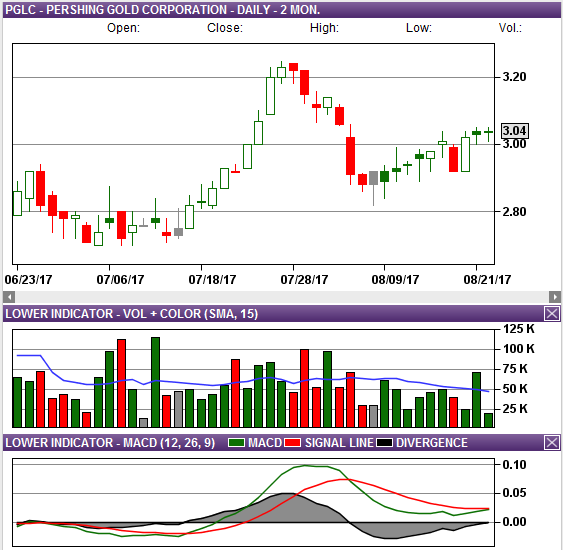
Task: Click the 0.00 MACD axis label
Action: pyautogui.click(x=514, y=522)
